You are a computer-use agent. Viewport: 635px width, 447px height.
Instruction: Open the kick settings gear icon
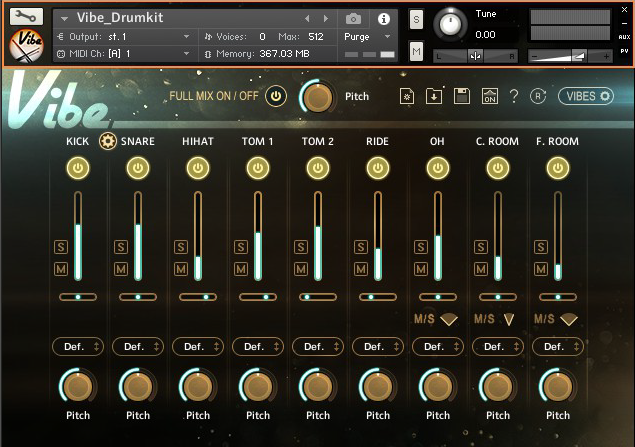[107, 141]
